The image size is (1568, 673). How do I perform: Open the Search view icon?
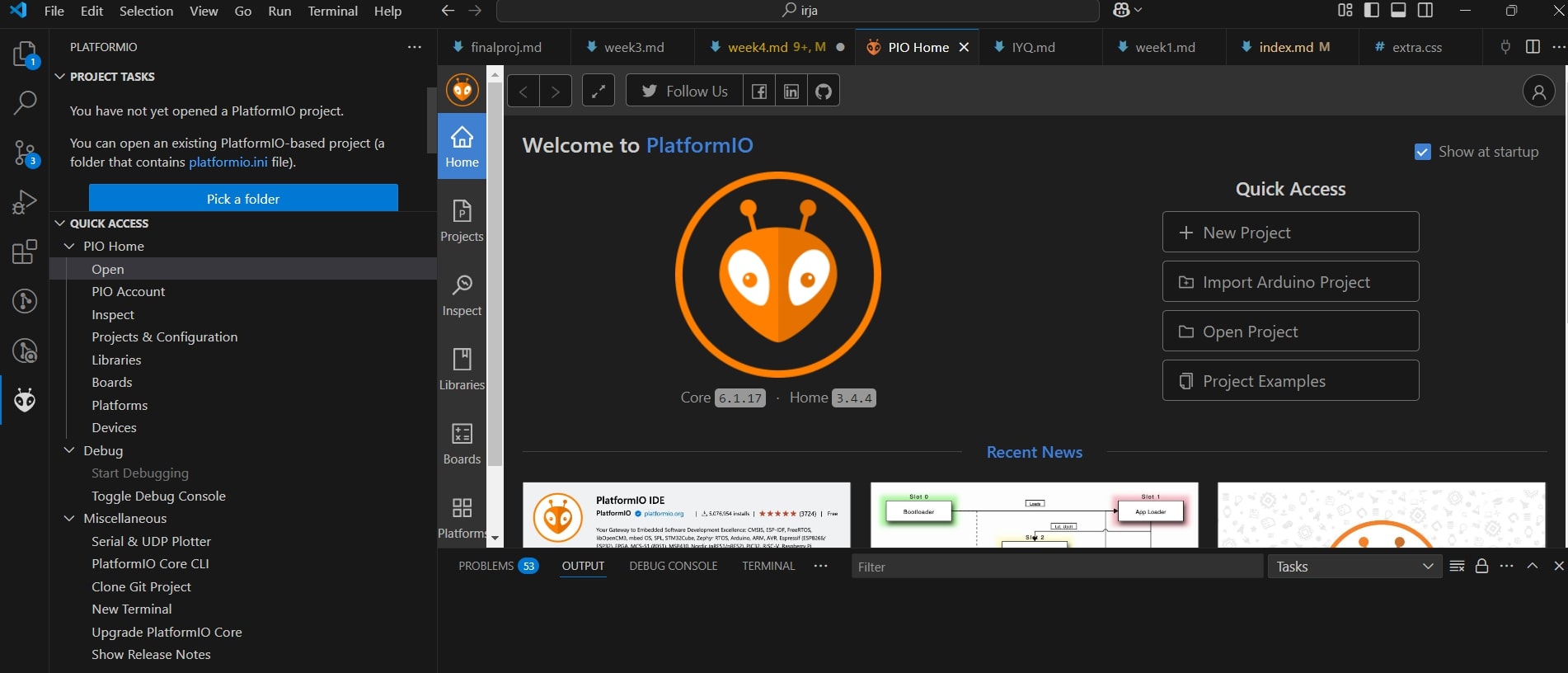(x=25, y=102)
